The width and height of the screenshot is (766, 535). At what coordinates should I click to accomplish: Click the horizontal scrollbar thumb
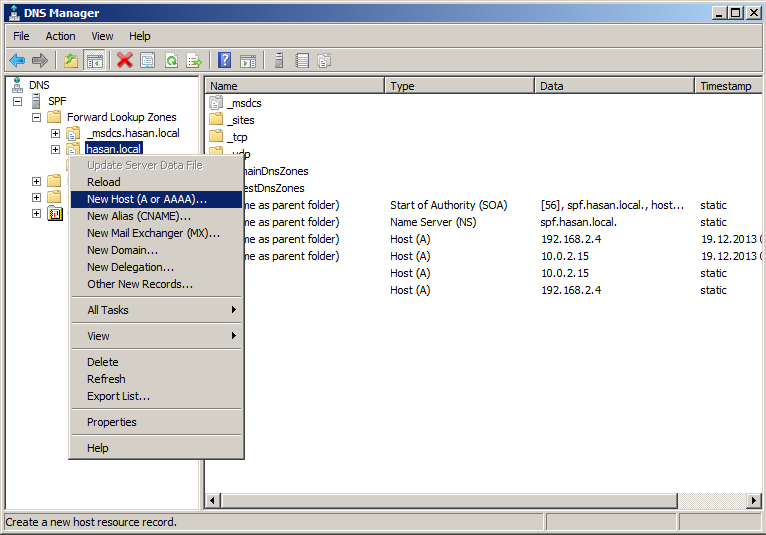coord(449,500)
